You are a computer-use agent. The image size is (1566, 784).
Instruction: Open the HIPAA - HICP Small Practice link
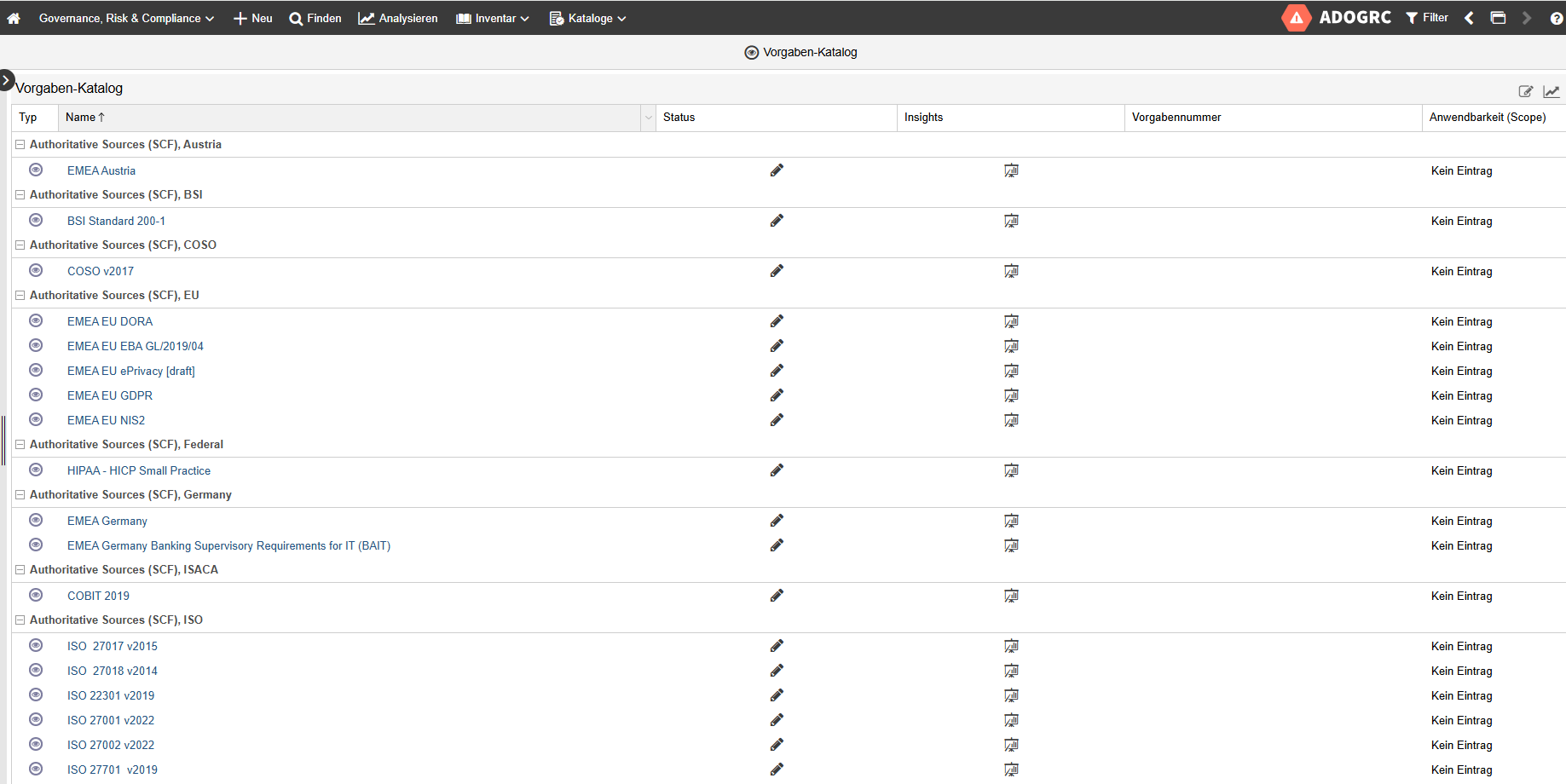coord(139,471)
